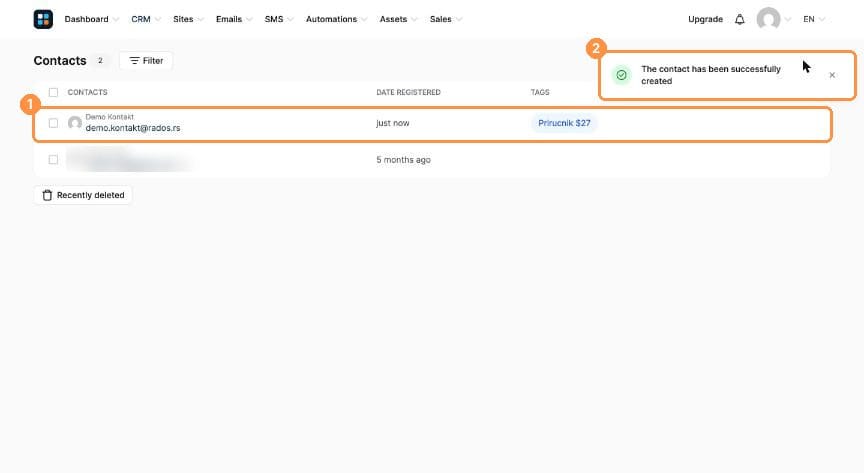Open the CRM menu
Viewport: 864px width, 473px height.
146,19
